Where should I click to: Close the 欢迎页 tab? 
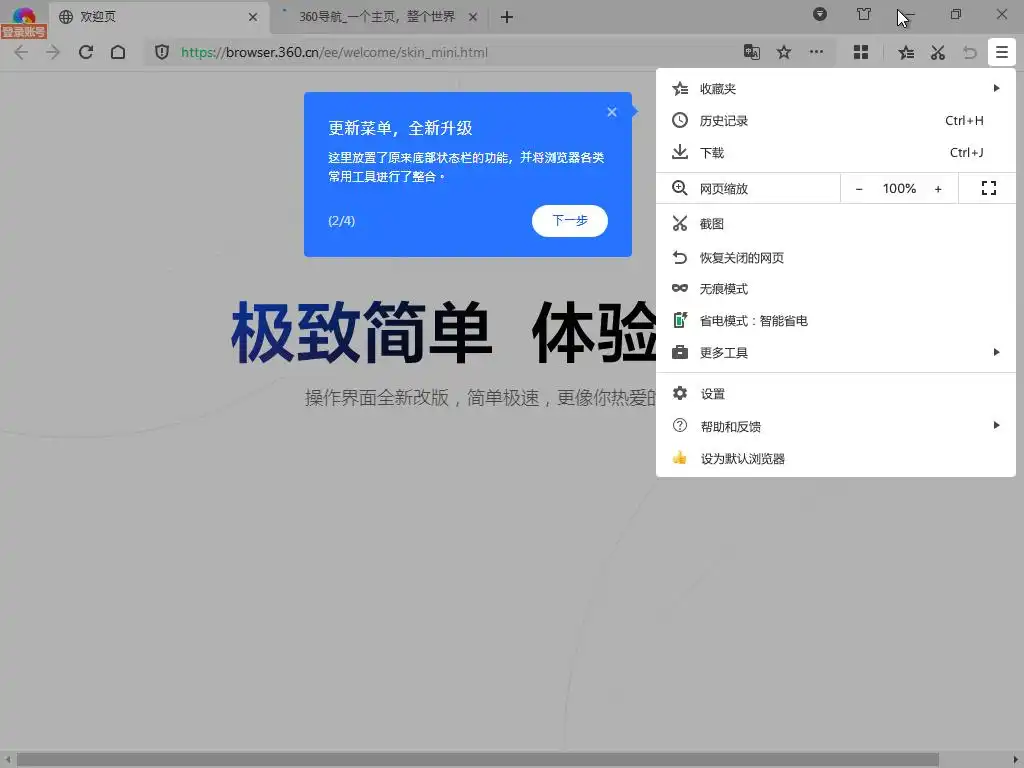coord(253,17)
